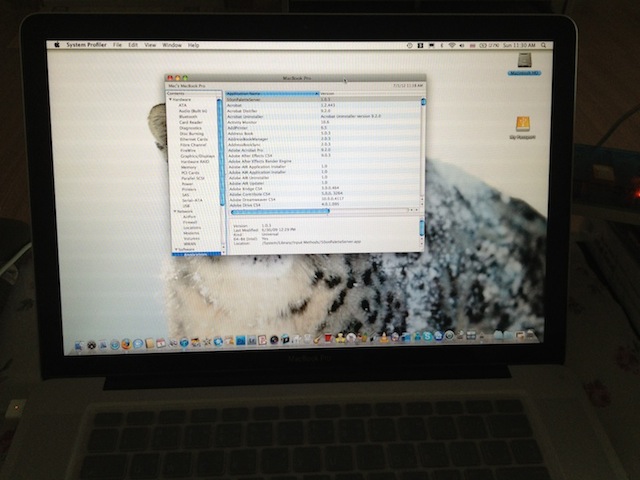640x480 pixels.
Task: Open the File menu
Action: pyautogui.click(x=118, y=45)
